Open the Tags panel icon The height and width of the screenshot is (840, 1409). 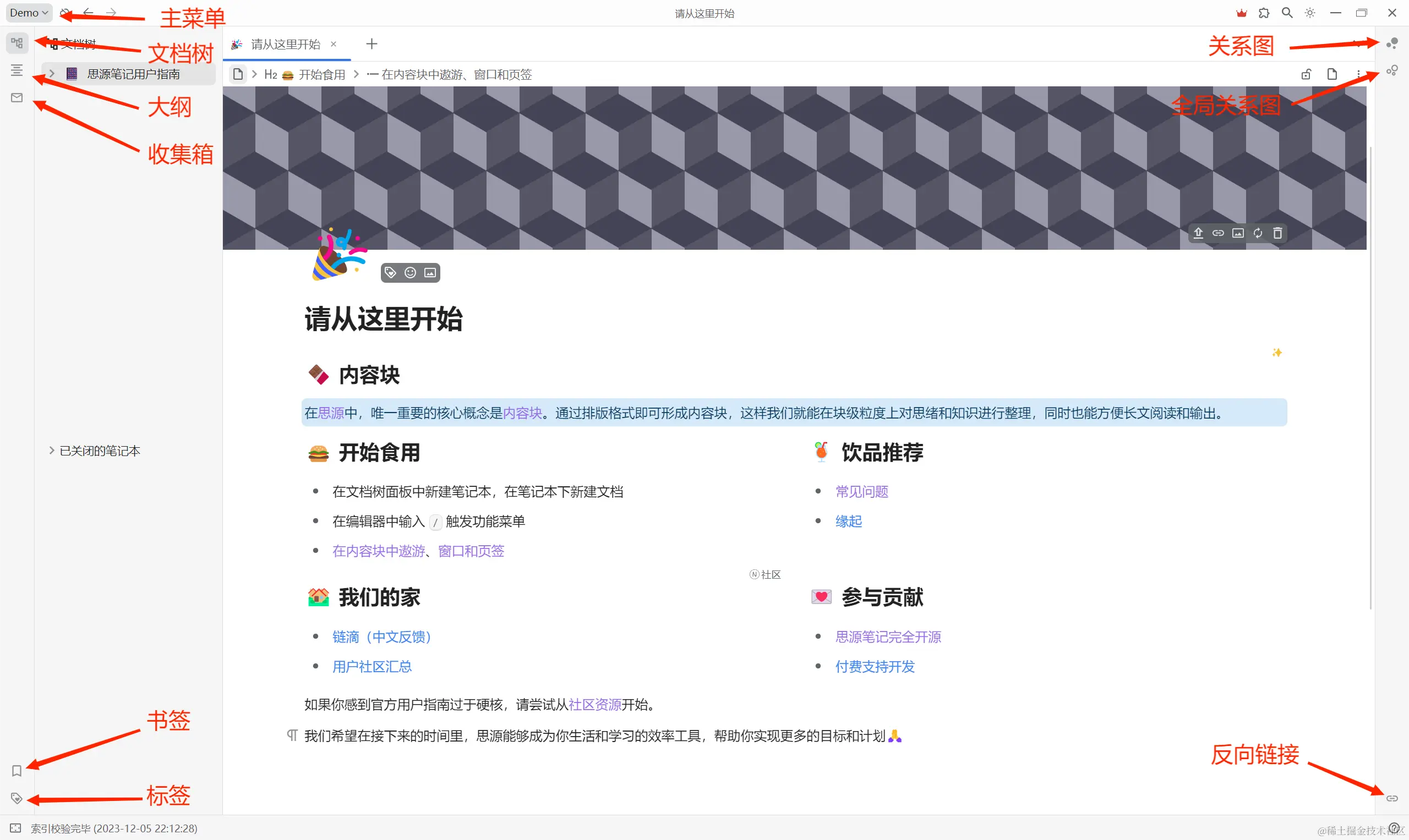click(x=17, y=798)
